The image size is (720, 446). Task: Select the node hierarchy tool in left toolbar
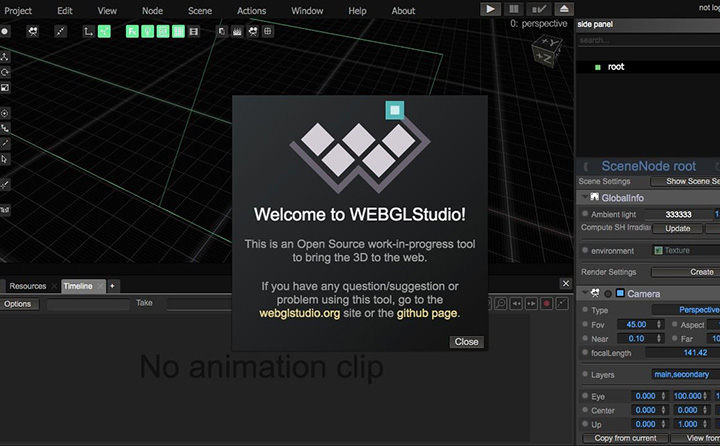click(5, 57)
